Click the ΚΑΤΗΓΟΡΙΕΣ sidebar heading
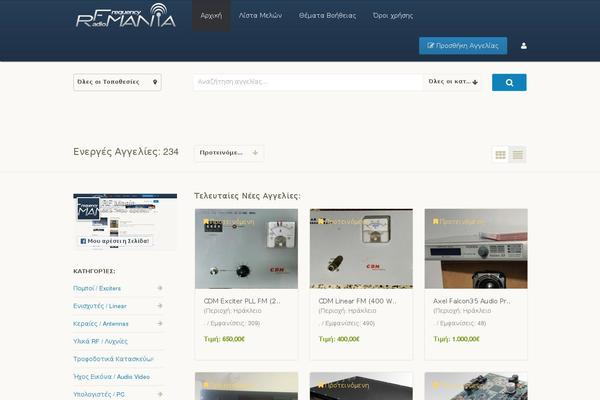This screenshot has height=400, width=600. 94,271
